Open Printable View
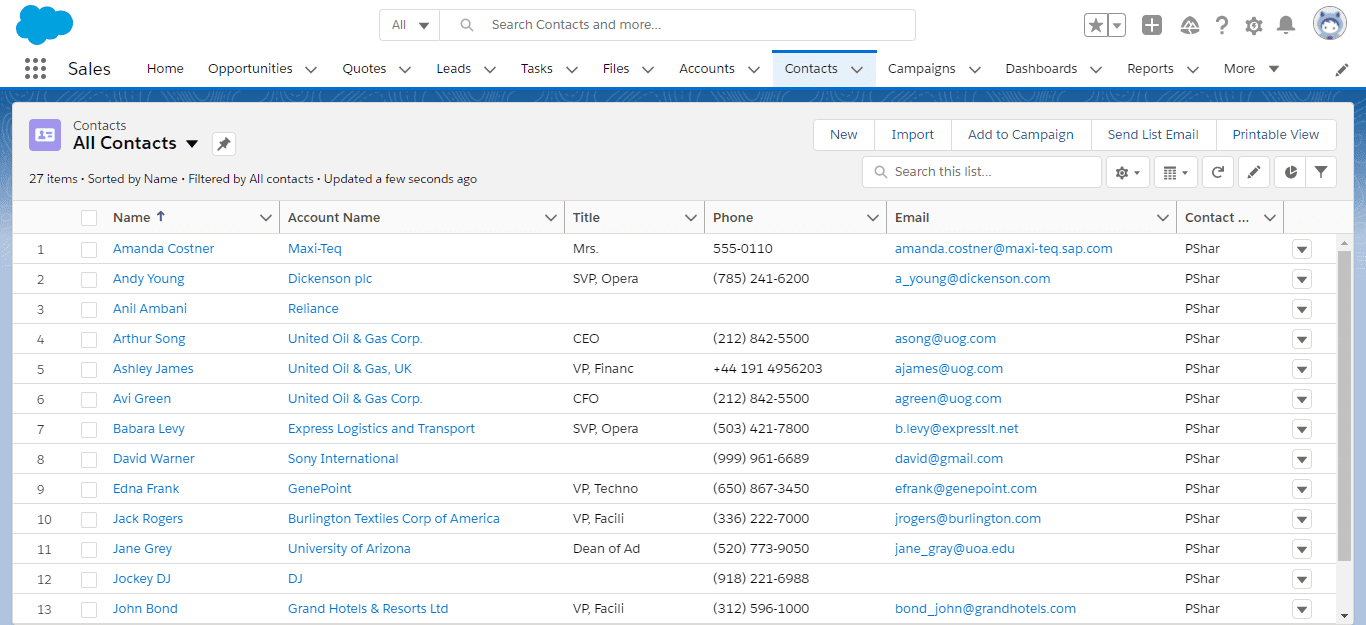The image size is (1366, 625). tap(1276, 135)
